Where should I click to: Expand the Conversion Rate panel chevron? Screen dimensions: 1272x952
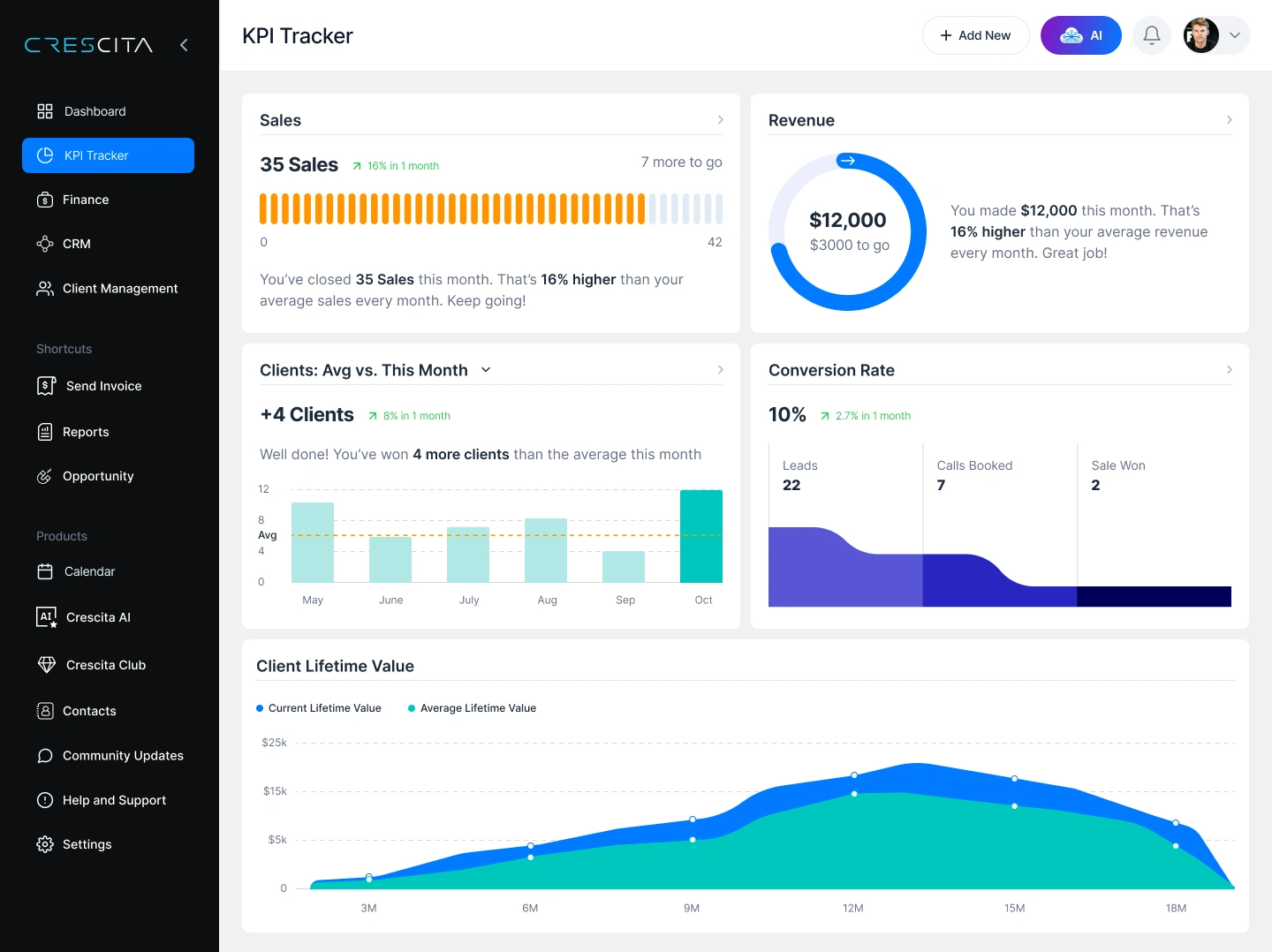tap(1229, 370)
